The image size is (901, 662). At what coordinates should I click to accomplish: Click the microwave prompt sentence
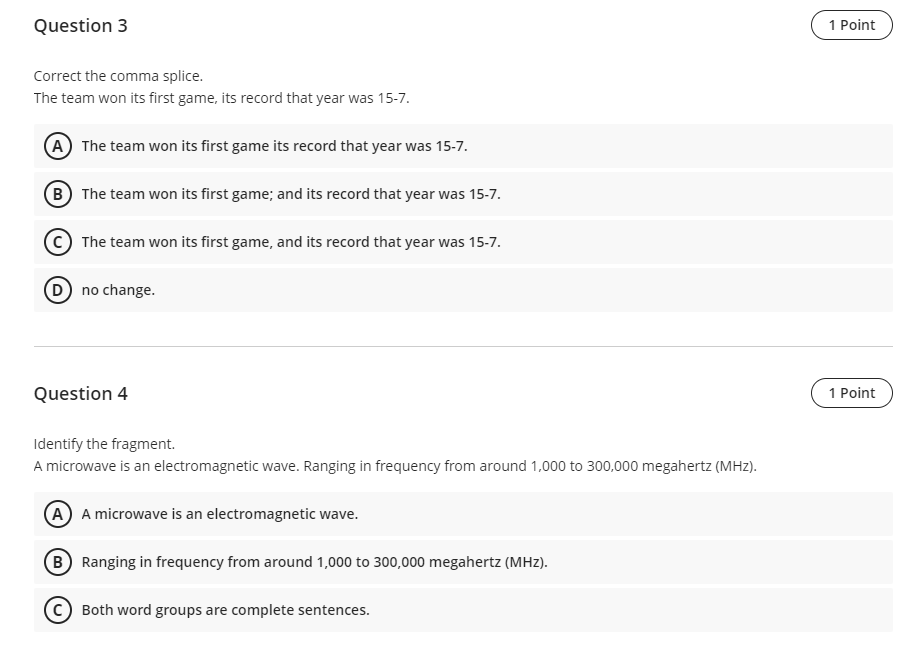point(395,465)
